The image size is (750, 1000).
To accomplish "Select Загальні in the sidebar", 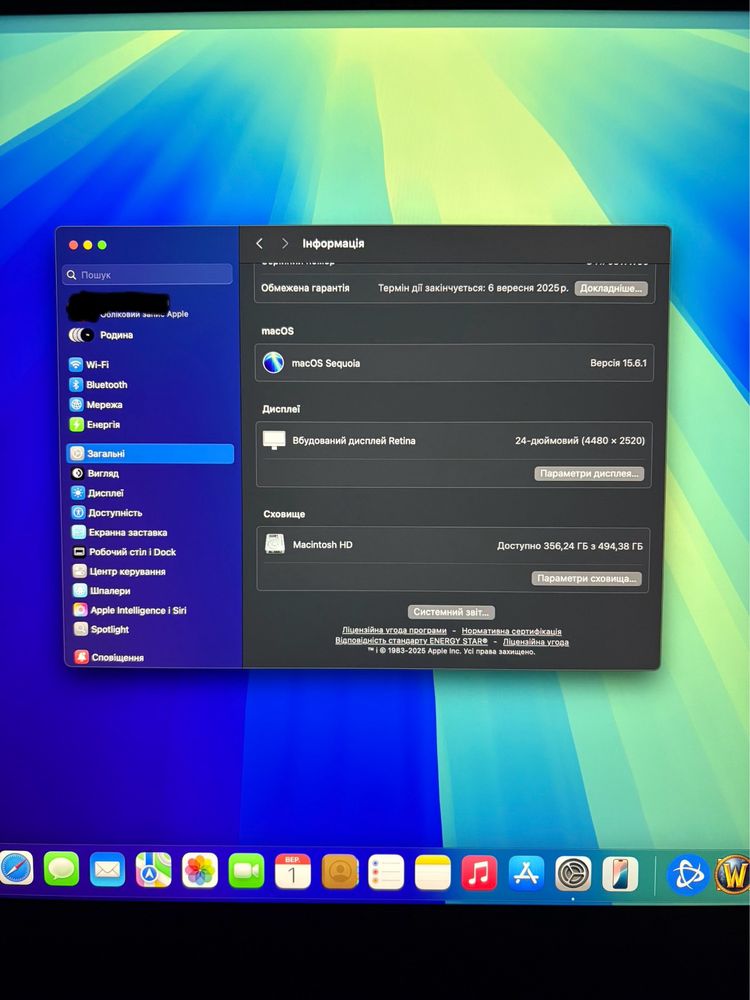I will coord(150,453).
